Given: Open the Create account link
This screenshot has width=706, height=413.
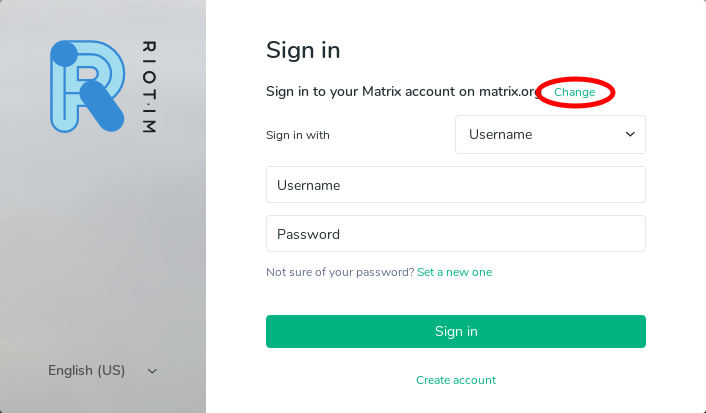Looking at the screenshot, I should click(456, 380).
